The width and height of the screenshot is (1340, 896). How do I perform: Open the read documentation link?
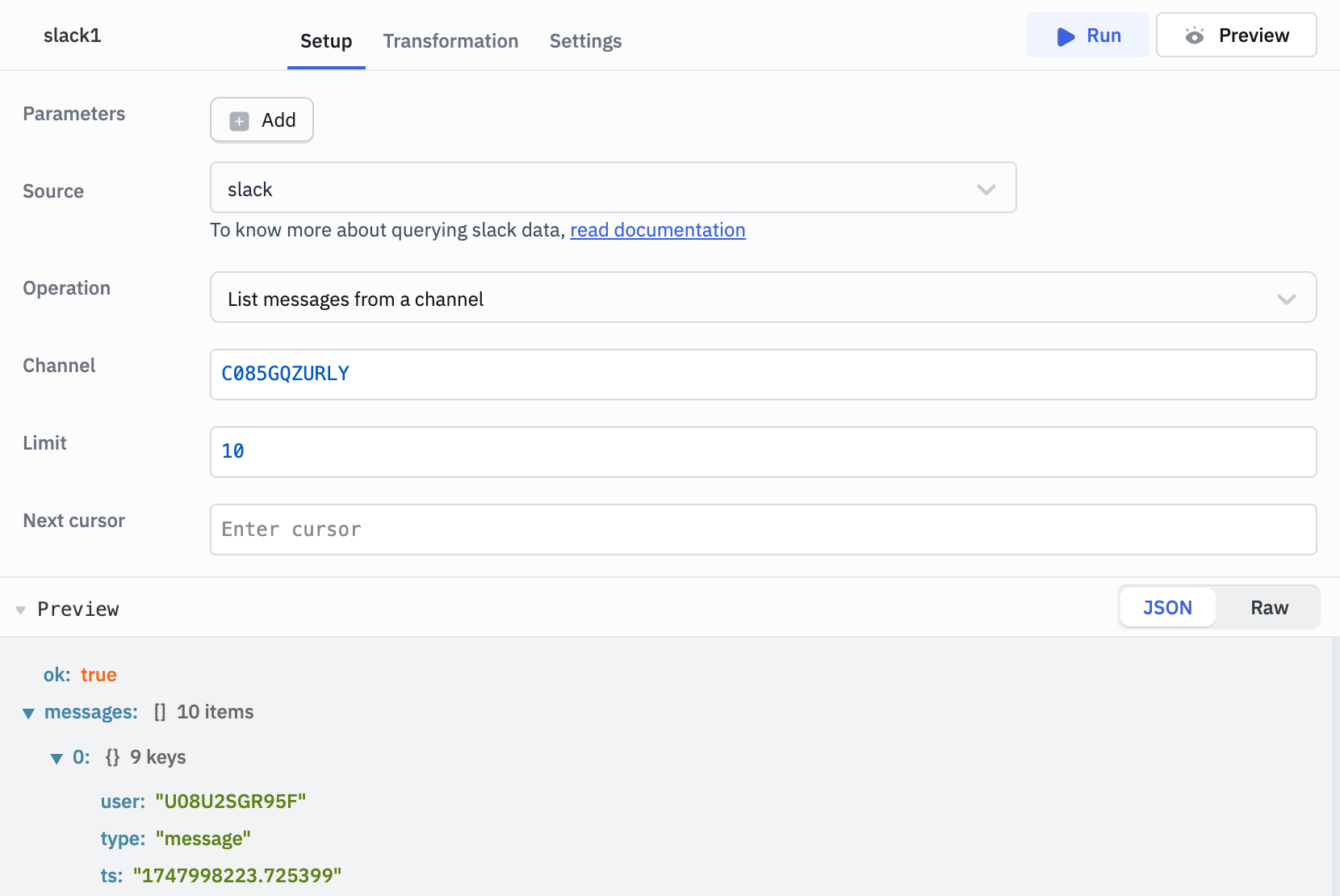pyautogui.click(x=658, y=230)
